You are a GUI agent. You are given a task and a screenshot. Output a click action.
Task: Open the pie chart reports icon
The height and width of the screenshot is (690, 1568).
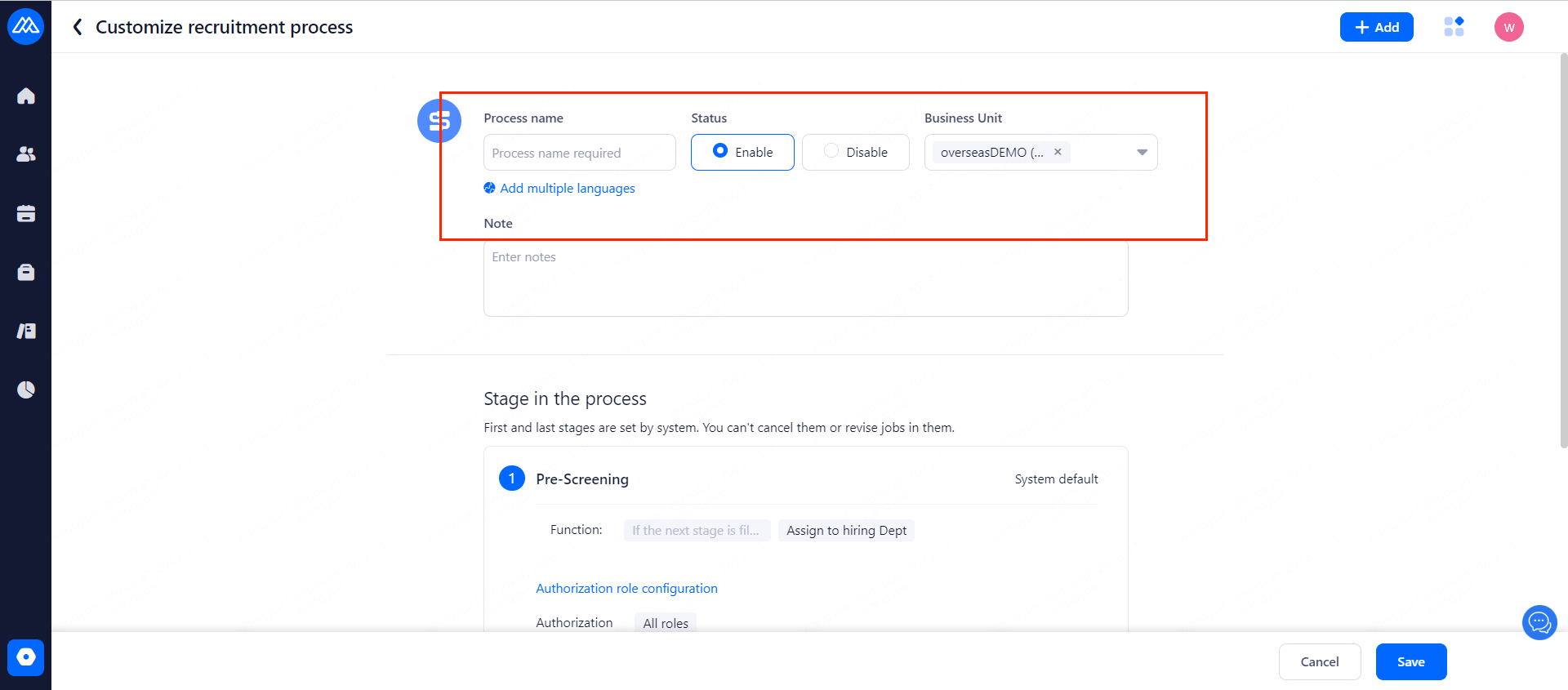pos(26,390)
